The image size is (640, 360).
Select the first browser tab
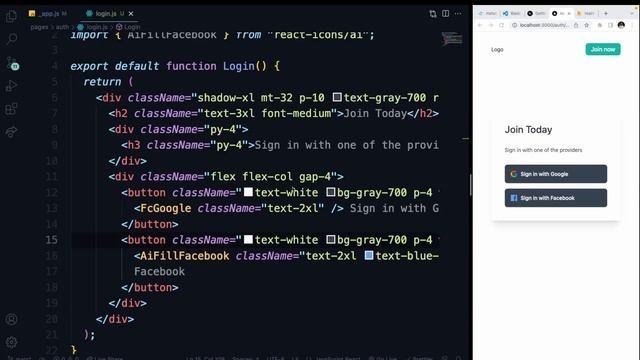[x=488, y=13]
